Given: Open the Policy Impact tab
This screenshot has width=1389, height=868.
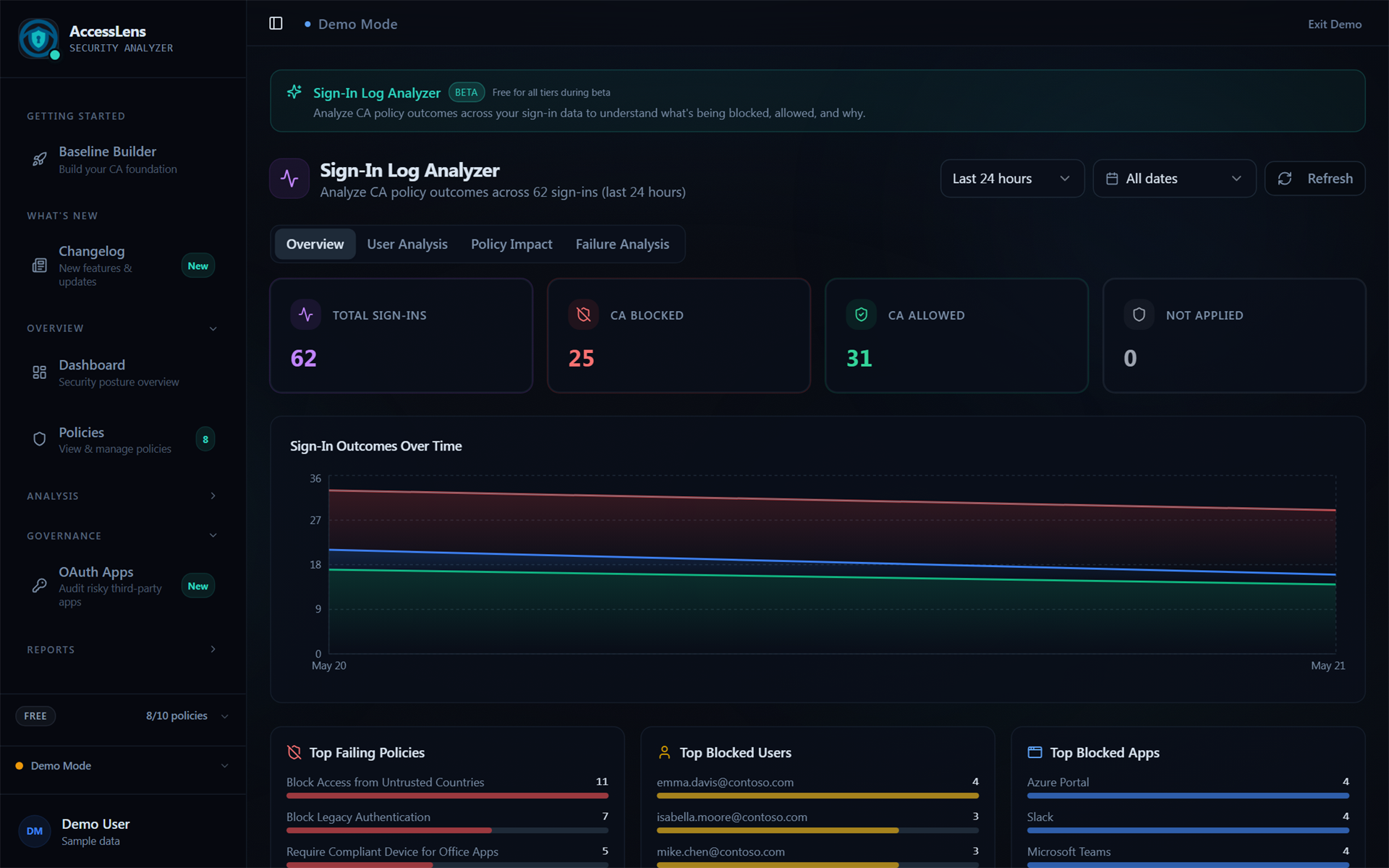Looking at the screenshot, I should (511, 244).
